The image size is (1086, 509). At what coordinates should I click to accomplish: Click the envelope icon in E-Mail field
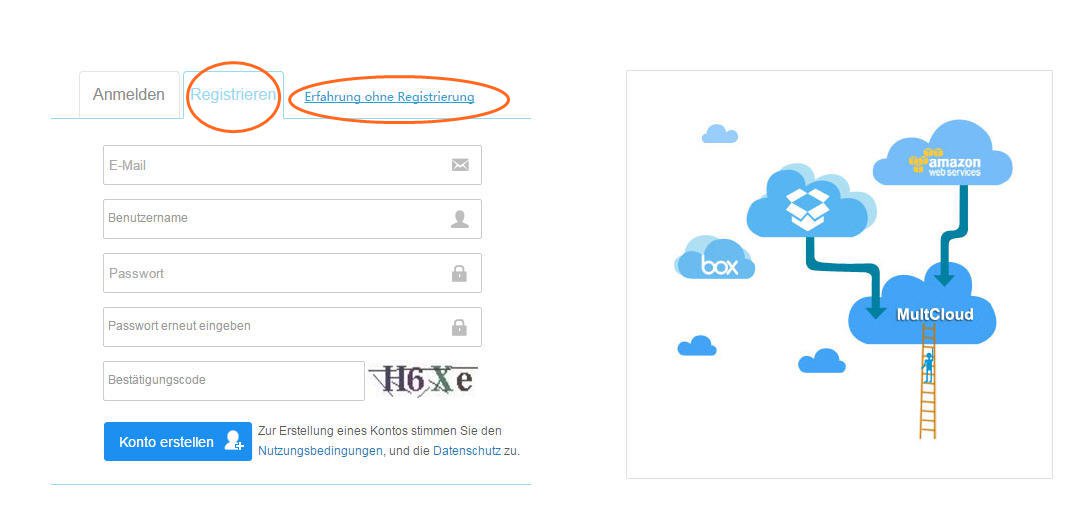(460, 165)
